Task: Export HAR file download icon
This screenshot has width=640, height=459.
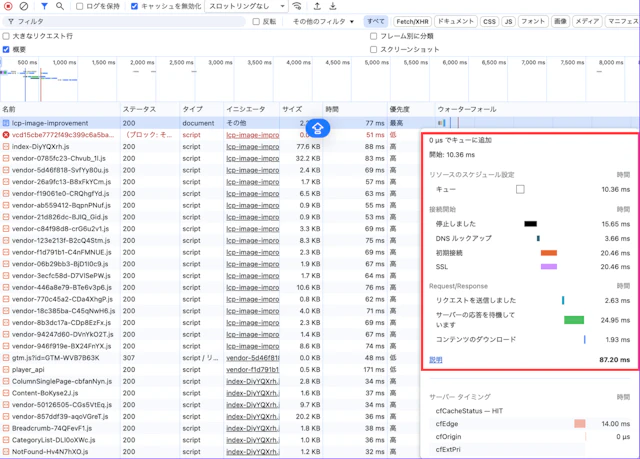Action: (333, 6)
